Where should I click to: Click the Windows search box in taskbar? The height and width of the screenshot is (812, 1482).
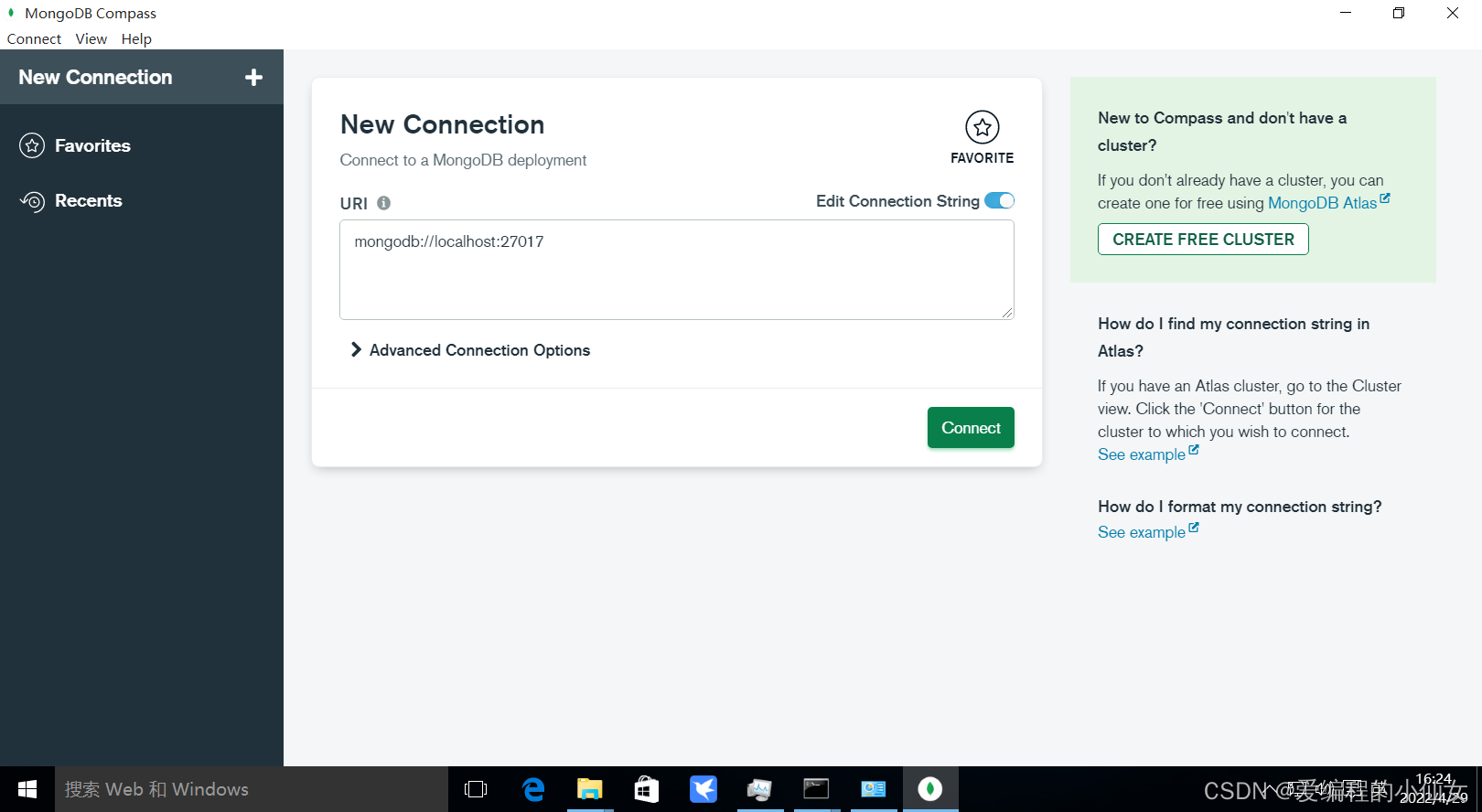click(x=252, y=789)
